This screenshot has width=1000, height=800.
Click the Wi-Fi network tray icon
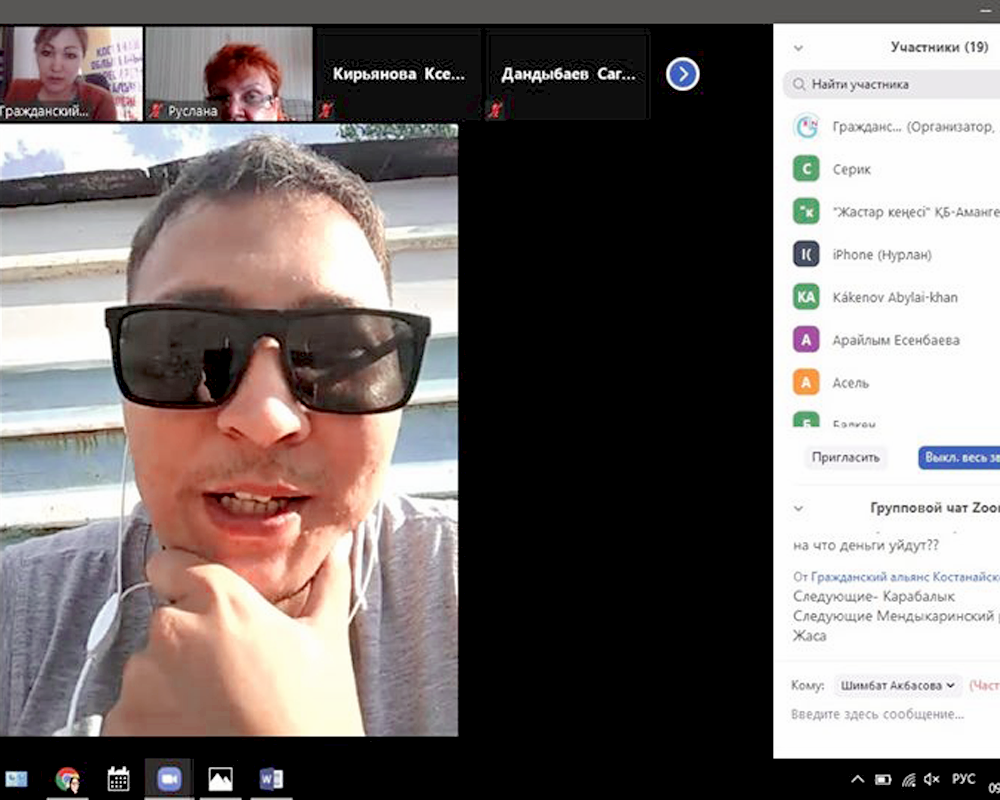908,779
